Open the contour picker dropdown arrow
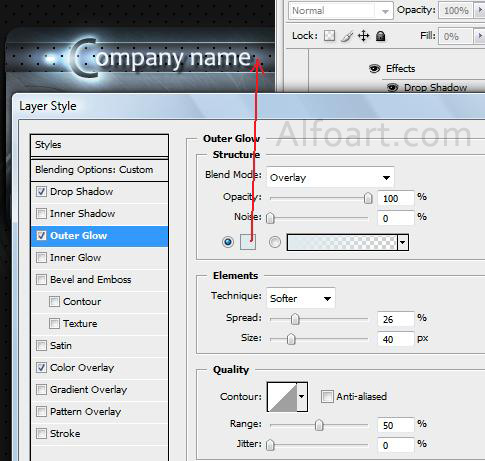 click(x=302, y=397)
